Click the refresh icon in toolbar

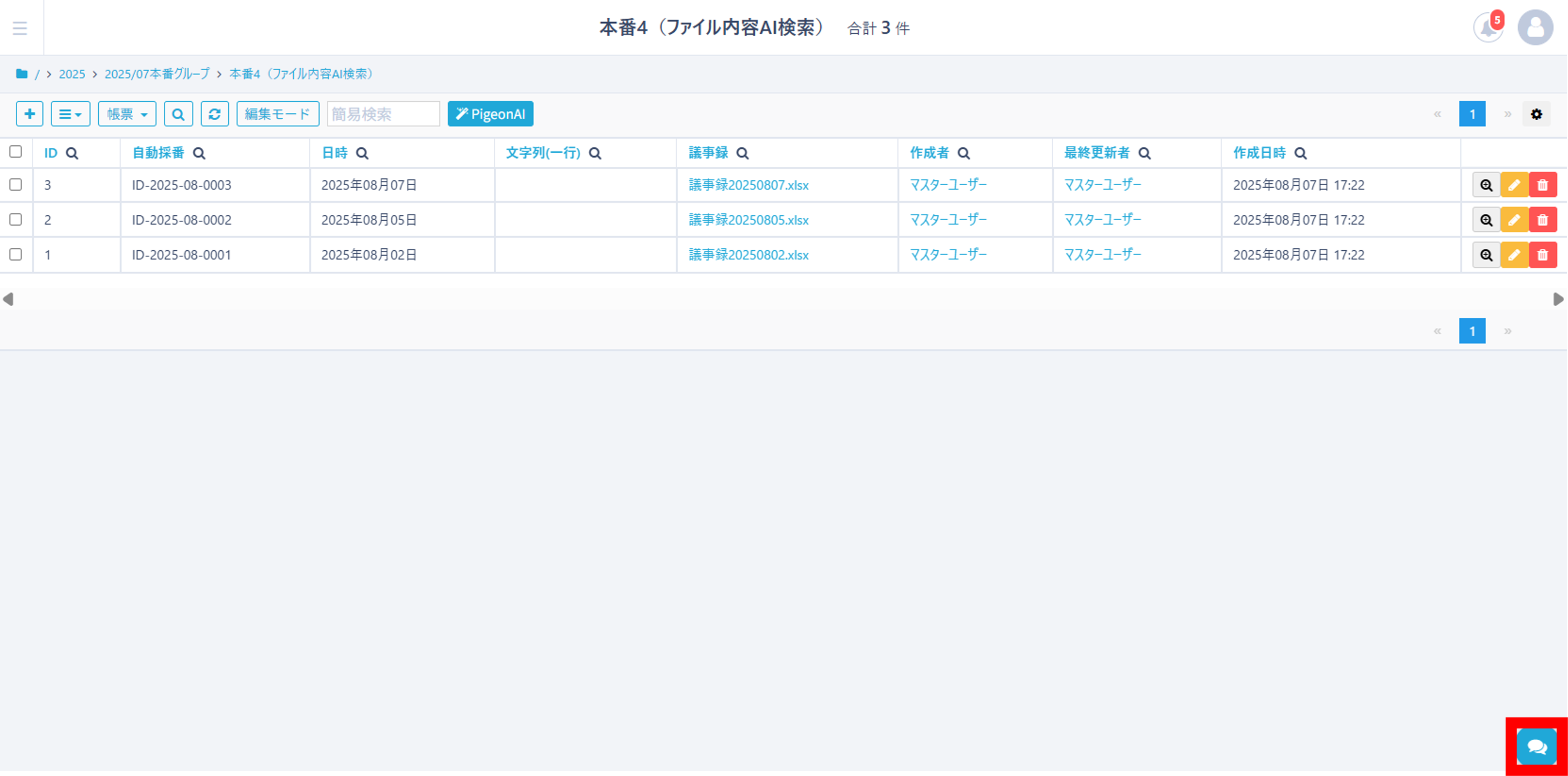click(x=214, y=114)
